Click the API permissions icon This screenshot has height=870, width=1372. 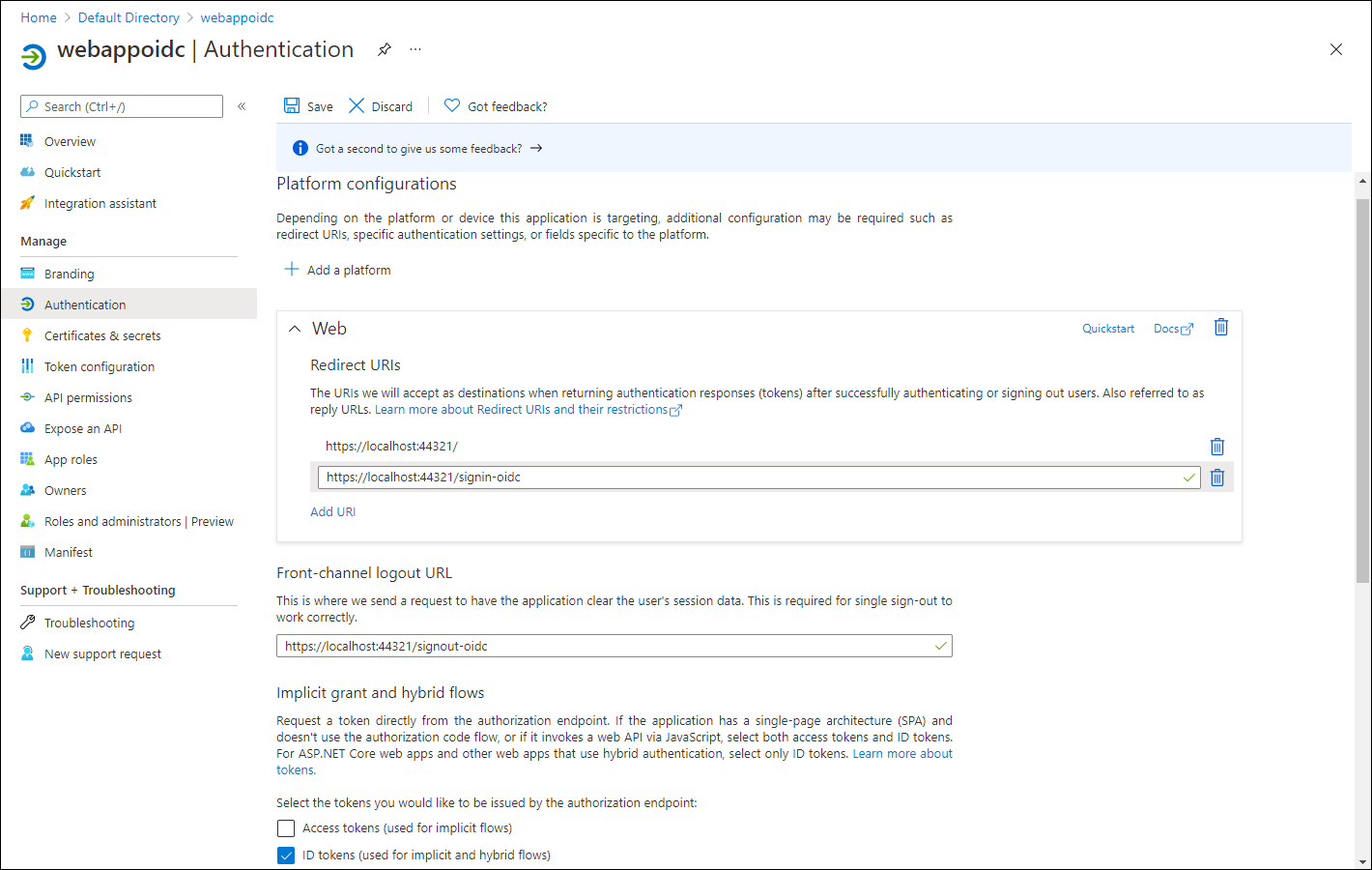[27, 397]
